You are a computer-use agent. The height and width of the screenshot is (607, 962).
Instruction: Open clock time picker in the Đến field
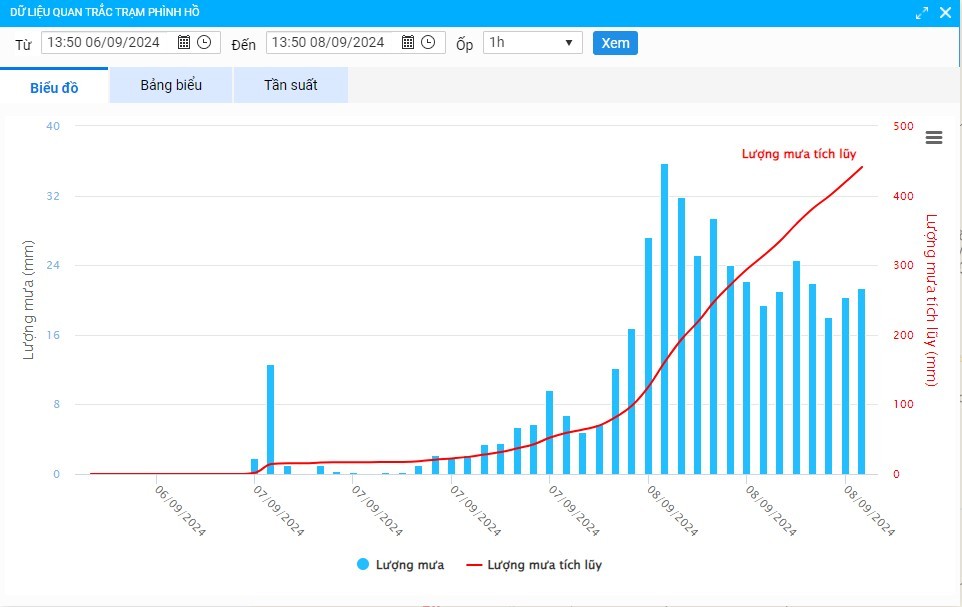[428, 42]
